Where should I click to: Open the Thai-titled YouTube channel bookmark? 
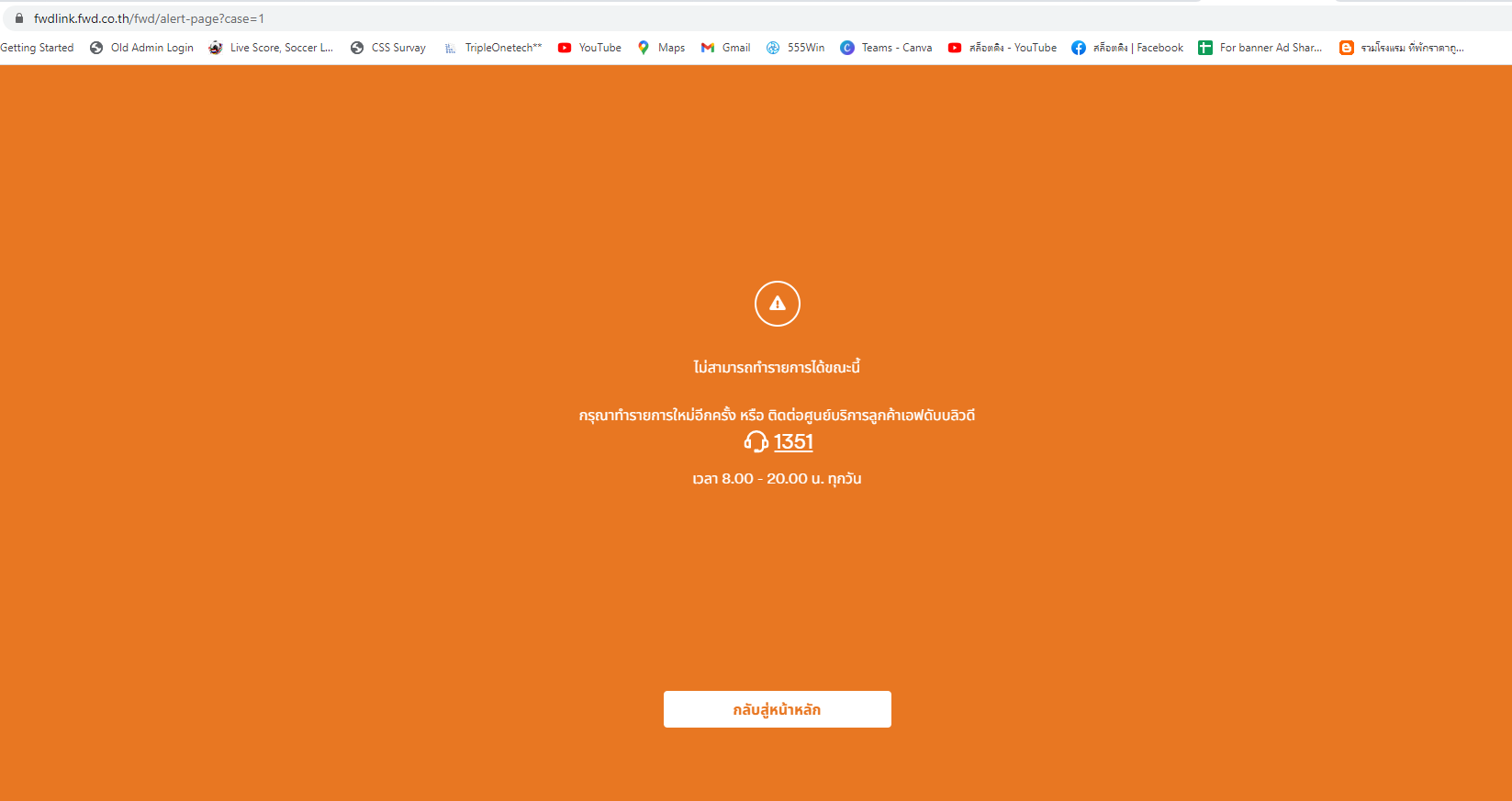coord(1002,48)
